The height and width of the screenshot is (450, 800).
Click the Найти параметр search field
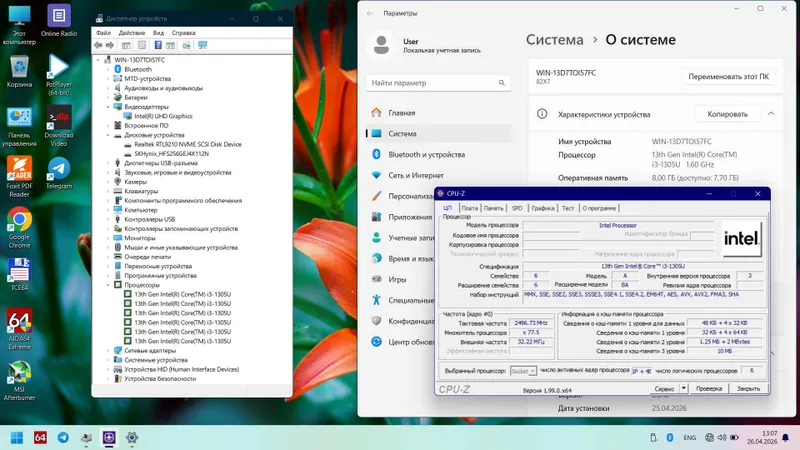coord(438,83)
